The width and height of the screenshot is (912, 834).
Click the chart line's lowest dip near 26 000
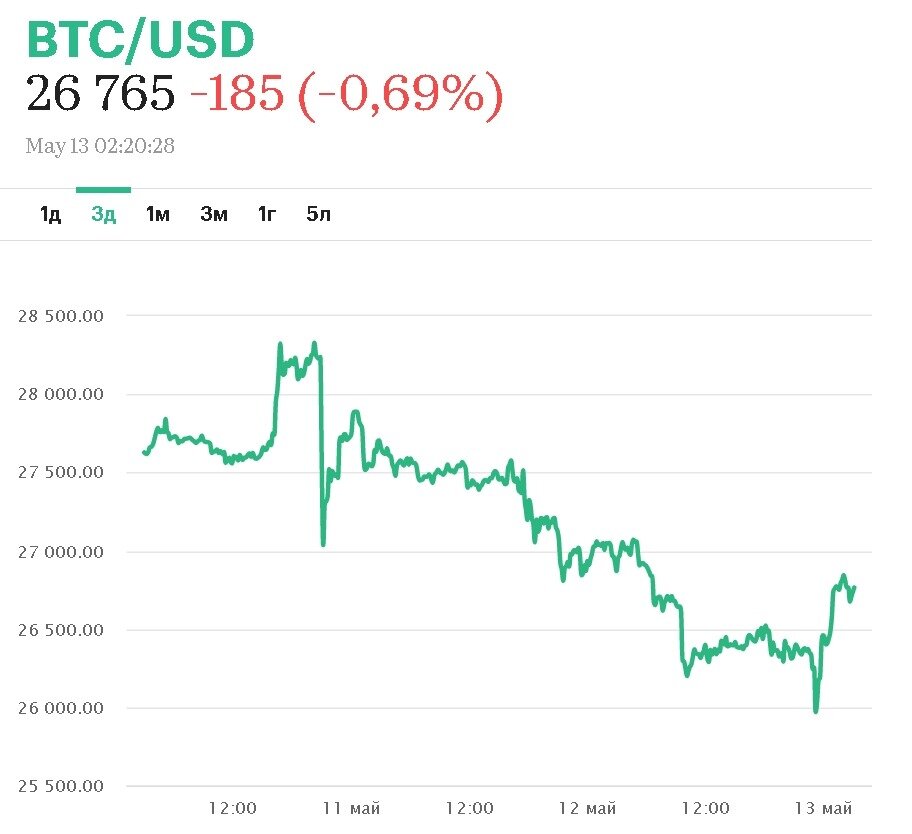816,710
